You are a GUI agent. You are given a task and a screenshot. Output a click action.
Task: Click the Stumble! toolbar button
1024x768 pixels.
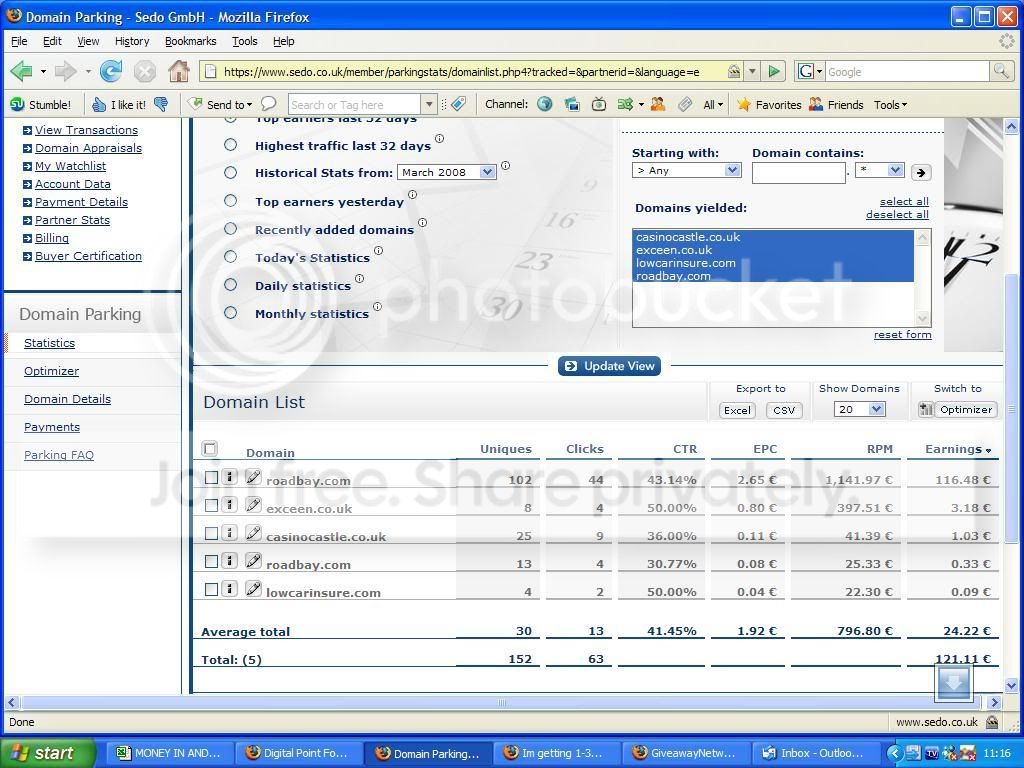(x=40, y=104)
